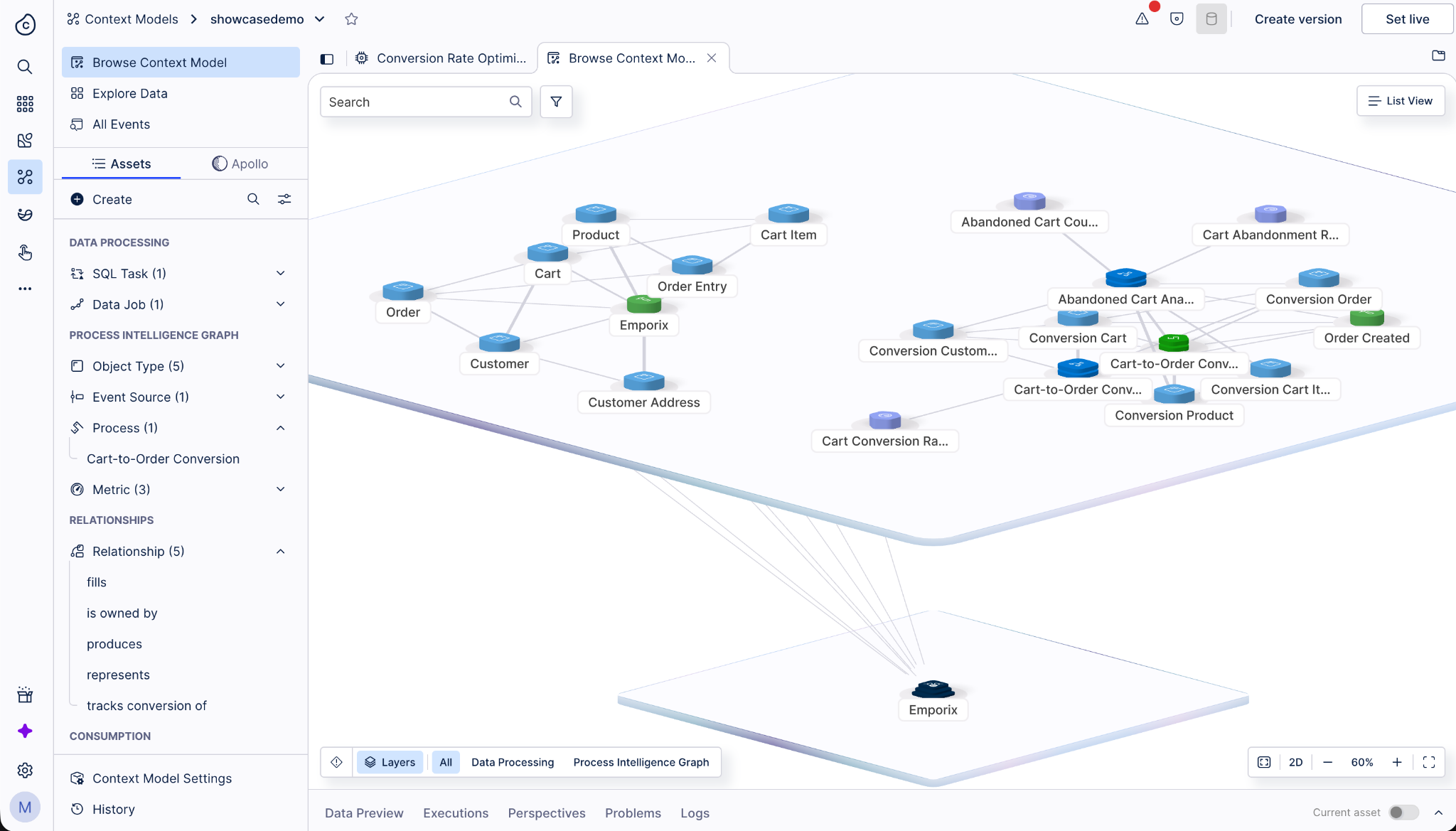Image resolution: width=1456 pixels, height=831 pixels.
Task: Expand the bottom panel chevron
Action: 1438,813
